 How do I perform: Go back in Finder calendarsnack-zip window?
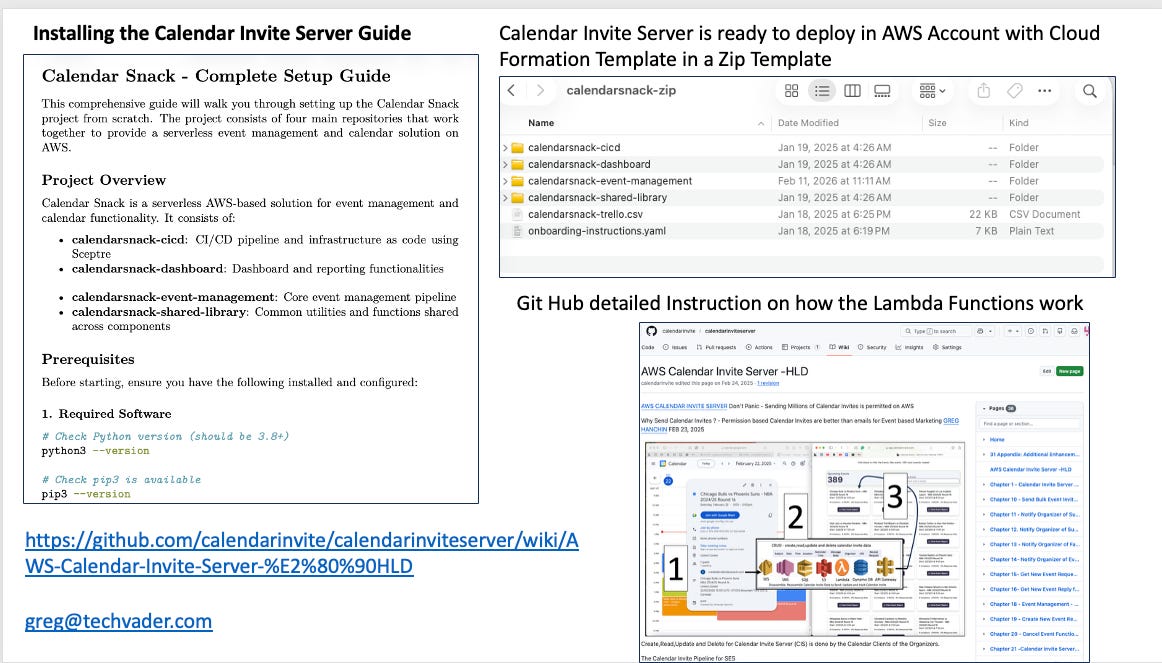point(511,90)
